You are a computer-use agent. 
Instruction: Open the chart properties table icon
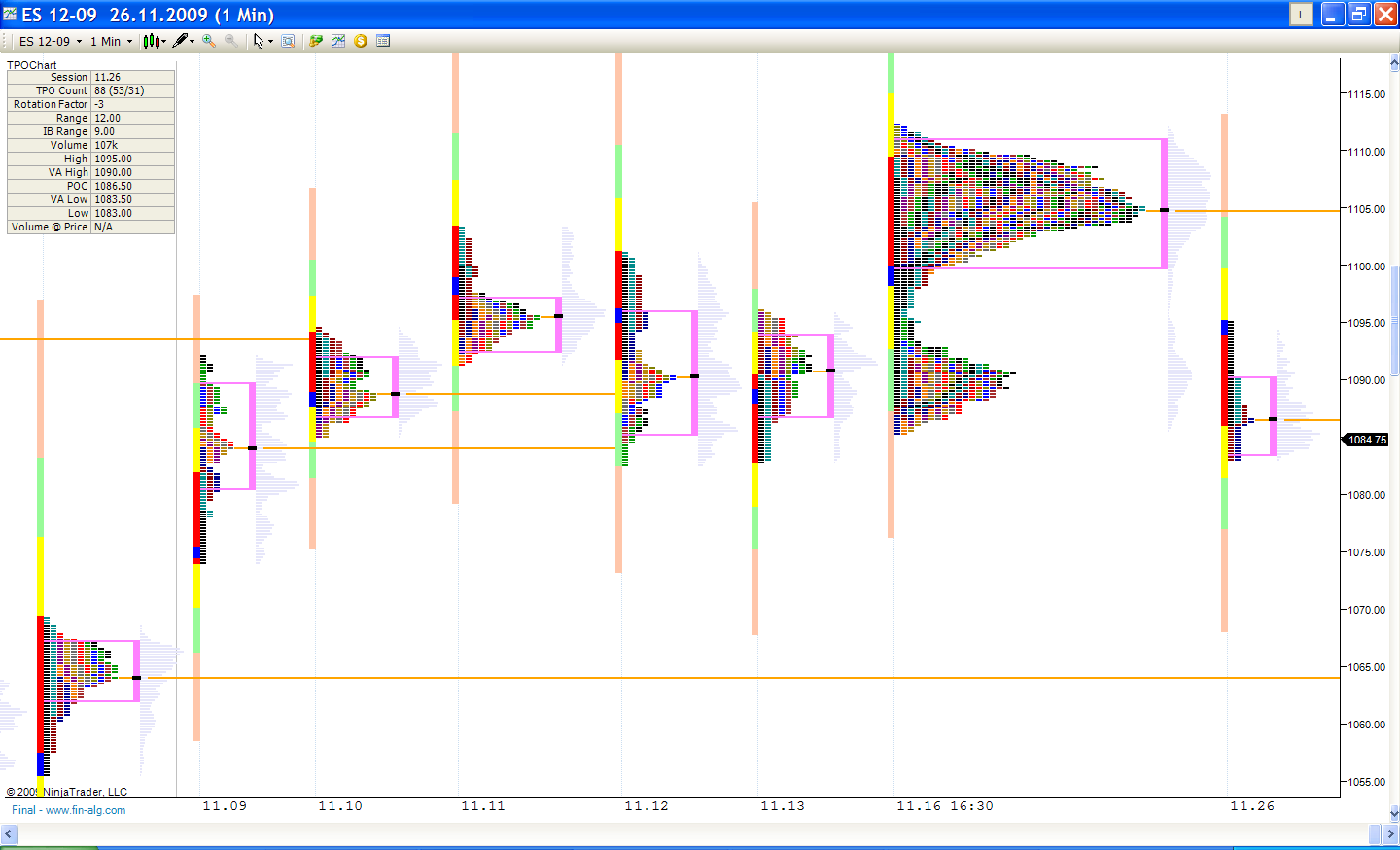coord(383,41)
